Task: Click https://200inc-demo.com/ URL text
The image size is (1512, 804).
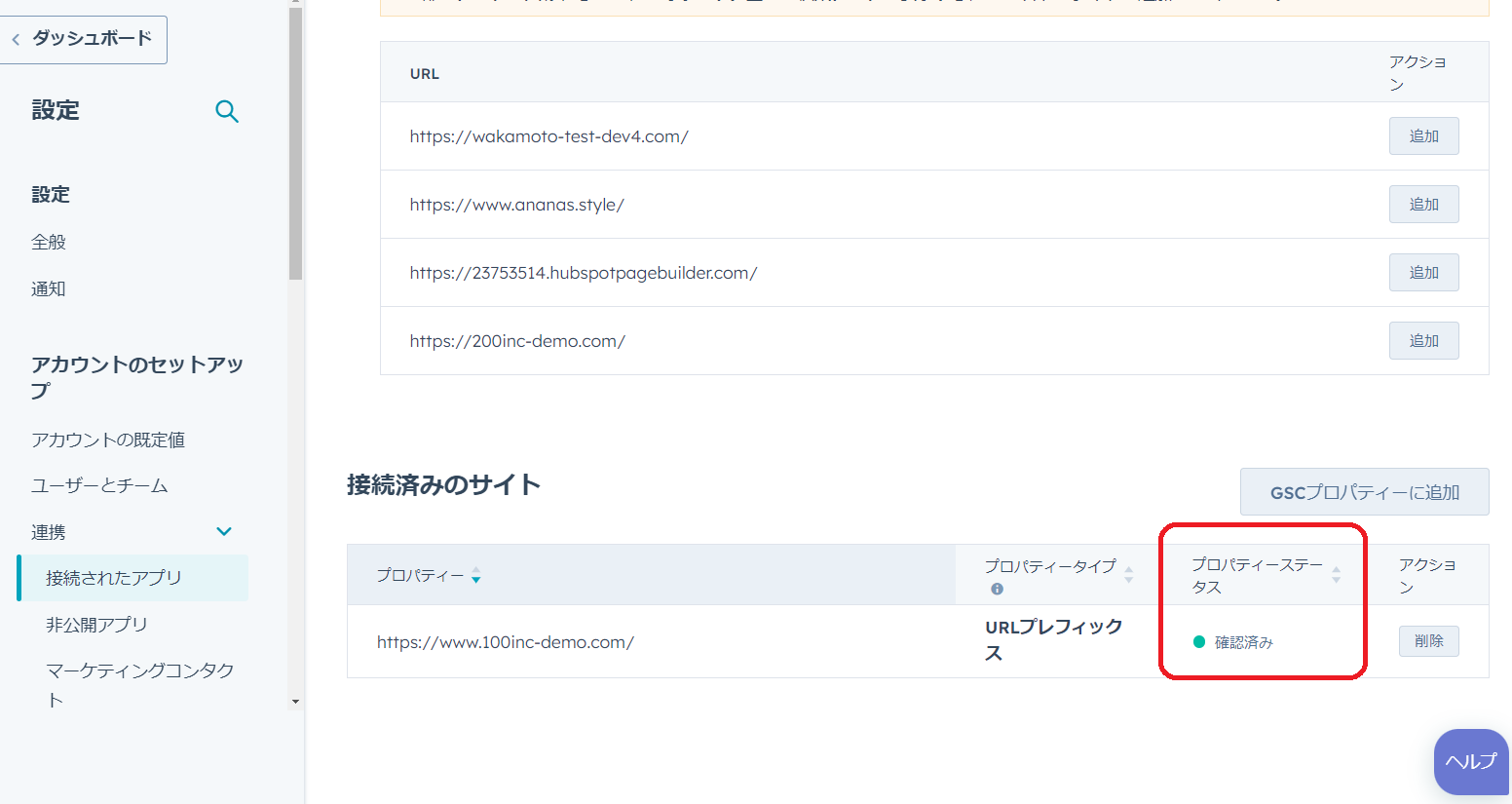Action: 517,341
